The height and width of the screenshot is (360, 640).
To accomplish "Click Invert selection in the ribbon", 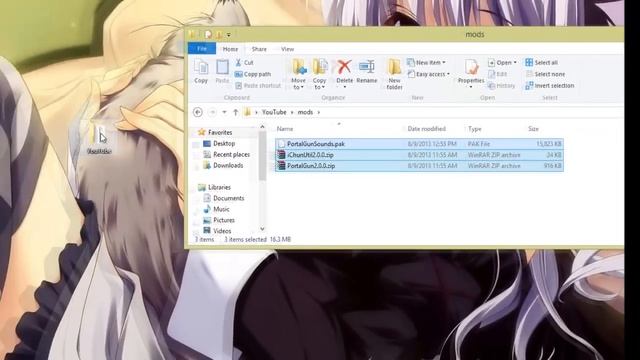I will click(550, 85).
